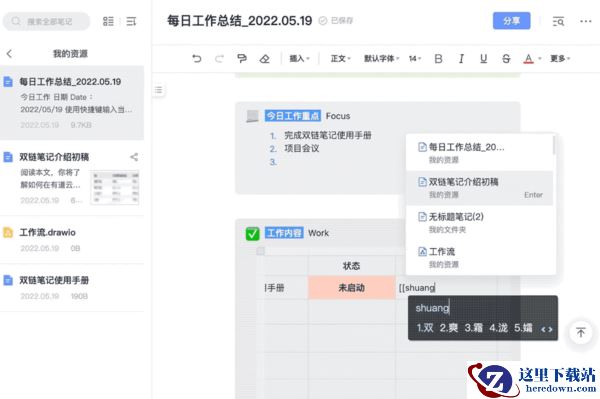Viewport: 600px width, 399px height.
Task: Open the 插入 insert dropdown
Action: (x=299, y=59)
